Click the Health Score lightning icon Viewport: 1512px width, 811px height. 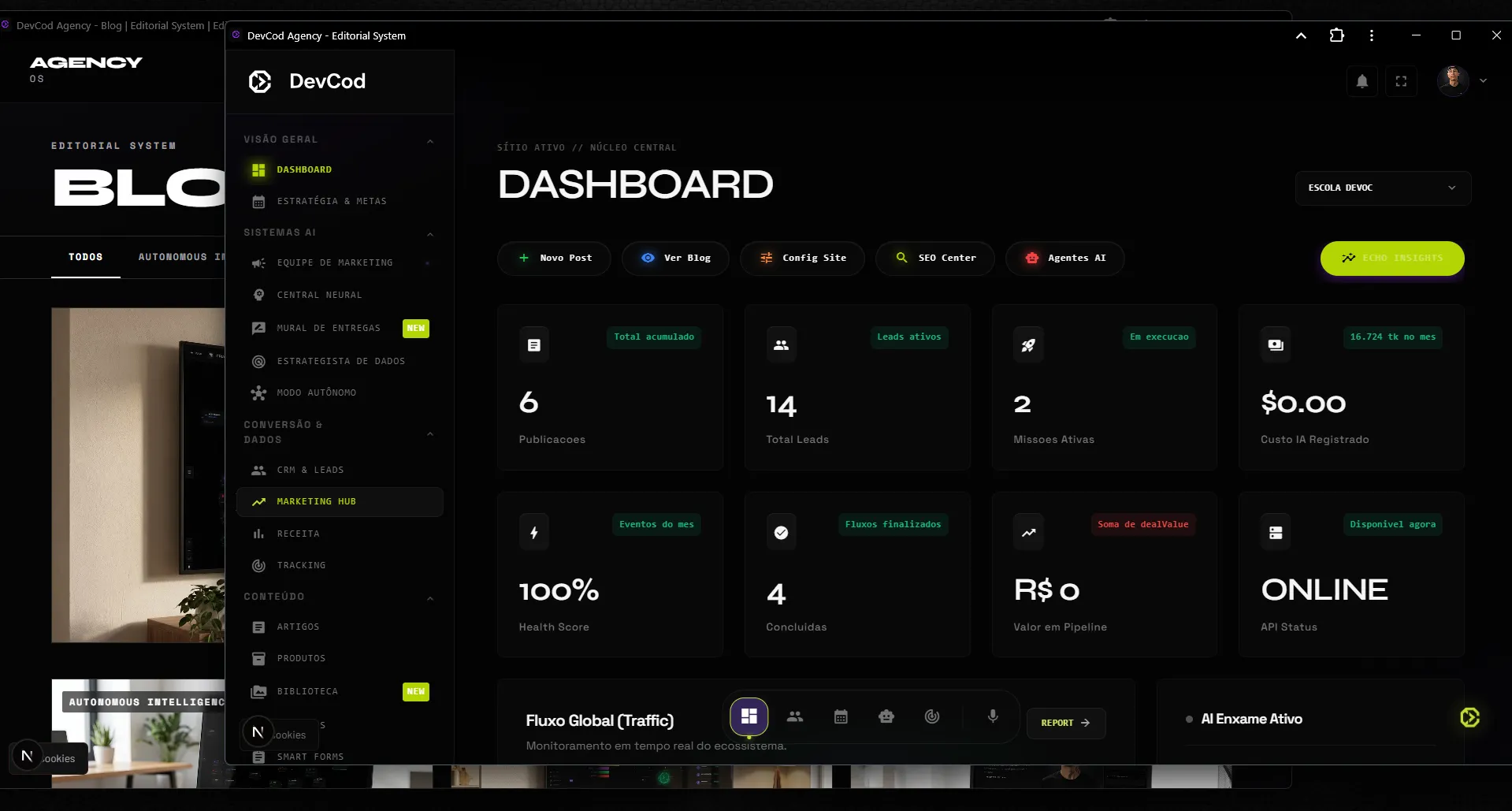point(534,532)
